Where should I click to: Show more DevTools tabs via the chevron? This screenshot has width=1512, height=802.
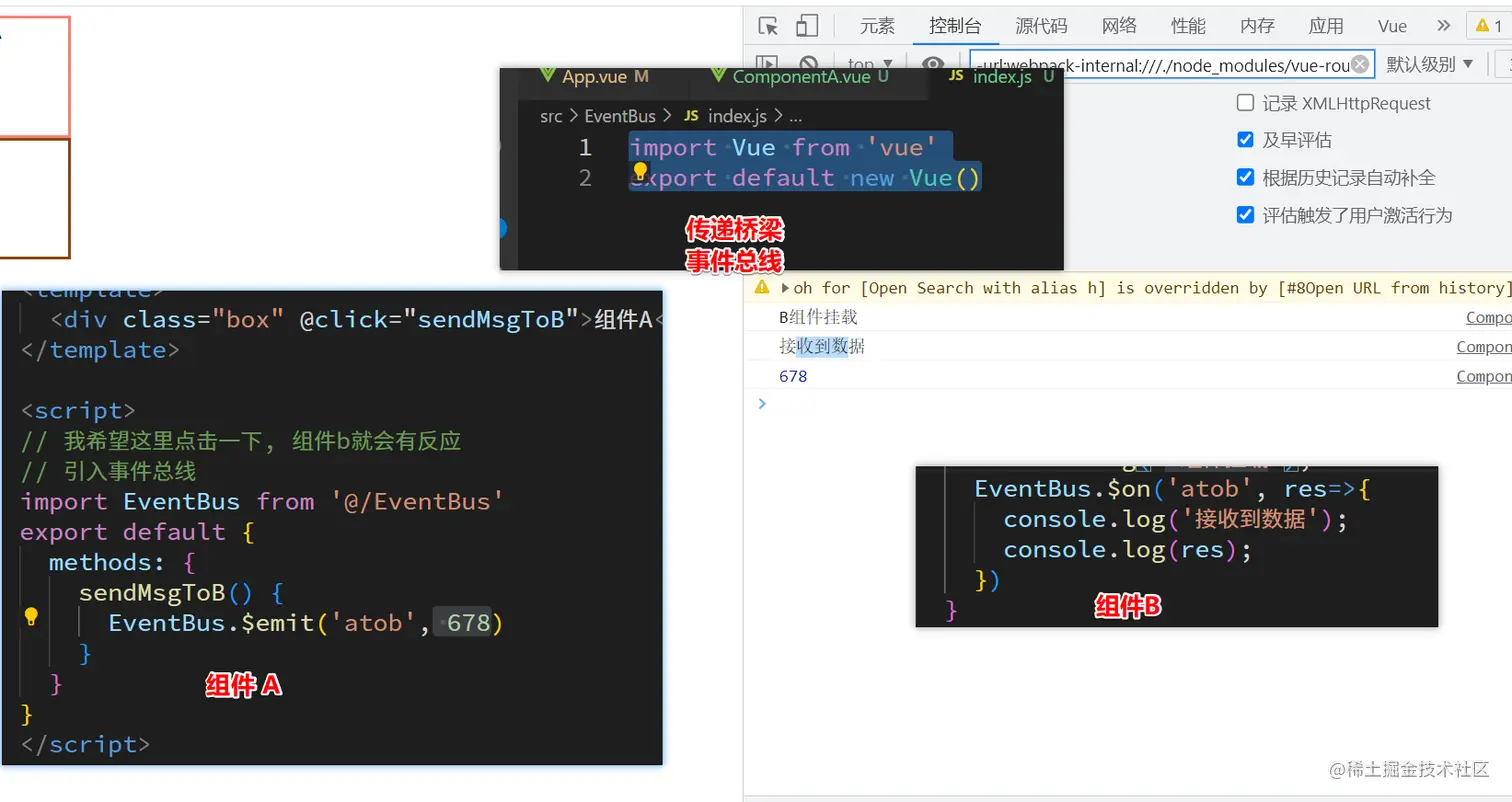[x=1443, y=26]
